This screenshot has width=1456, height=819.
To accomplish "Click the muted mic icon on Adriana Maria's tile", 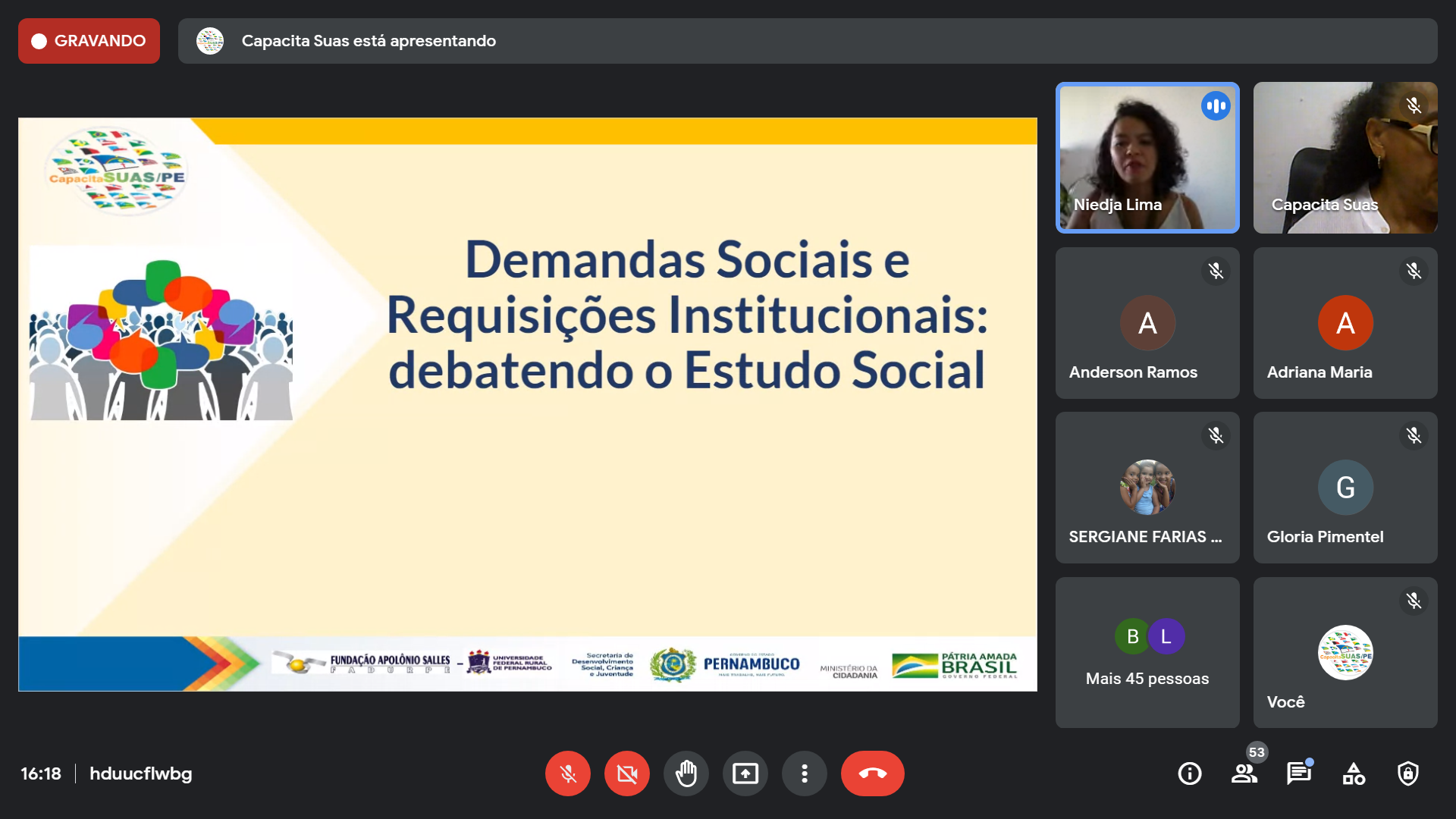I will pos(1414,271).
